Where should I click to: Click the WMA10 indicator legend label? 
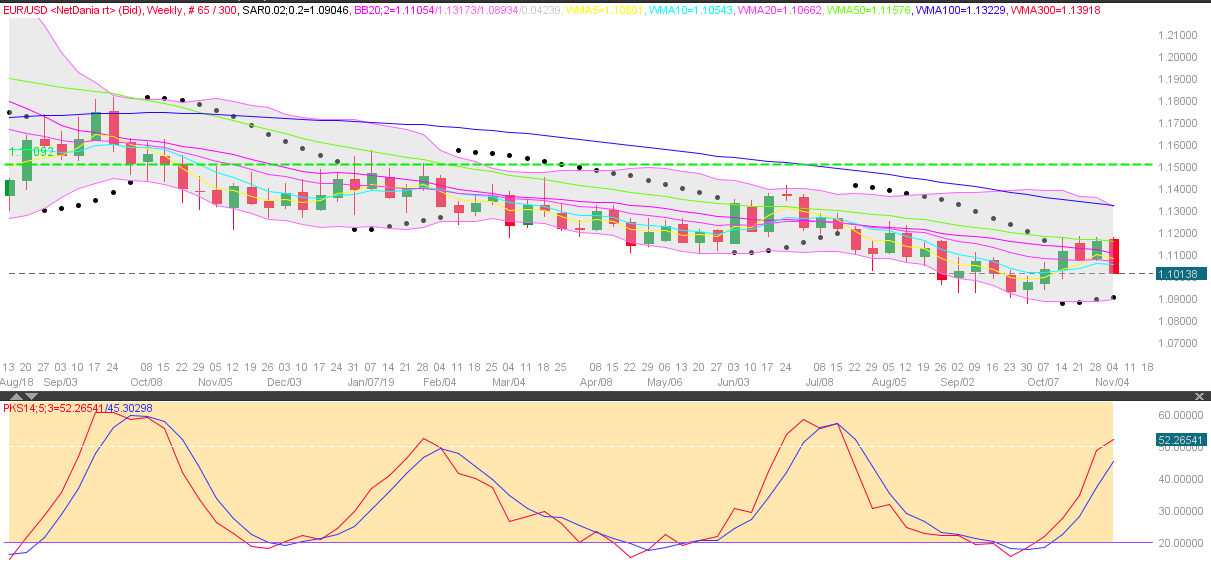tap(690, 8)
